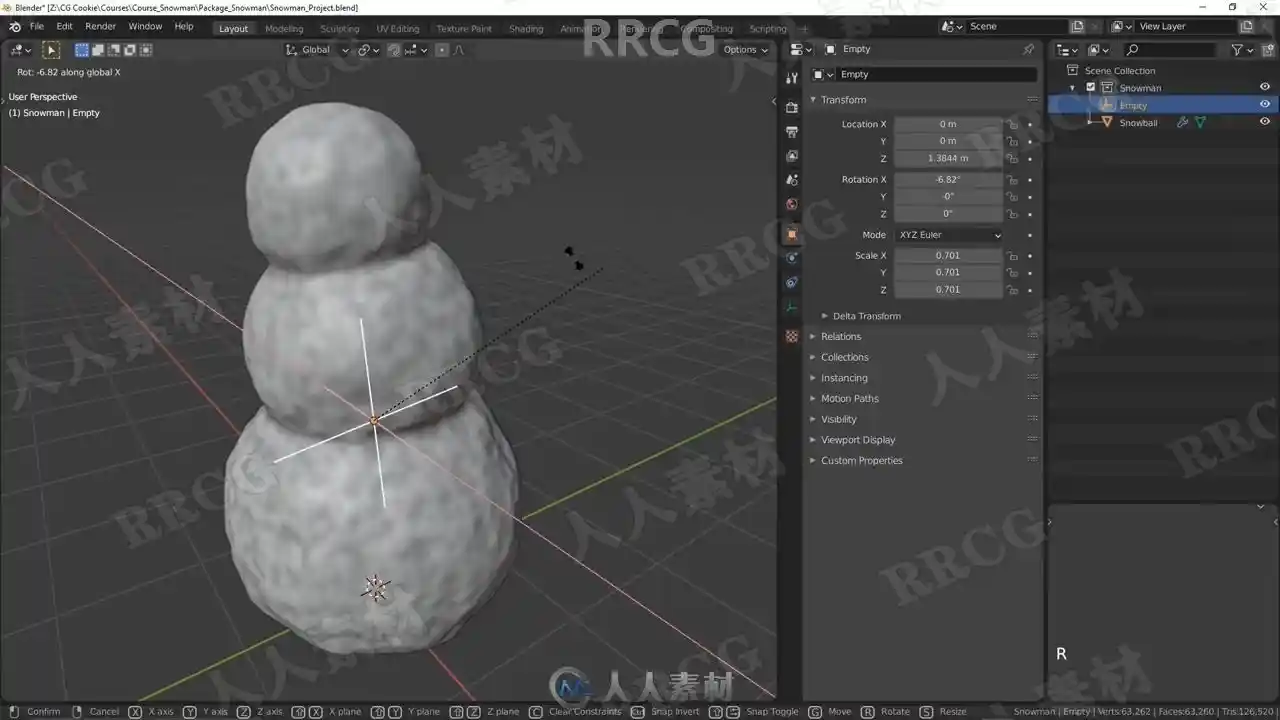1280x720 pixels.
Task: Open the Object Constraints properties tab icon
Action: [792, 282]
